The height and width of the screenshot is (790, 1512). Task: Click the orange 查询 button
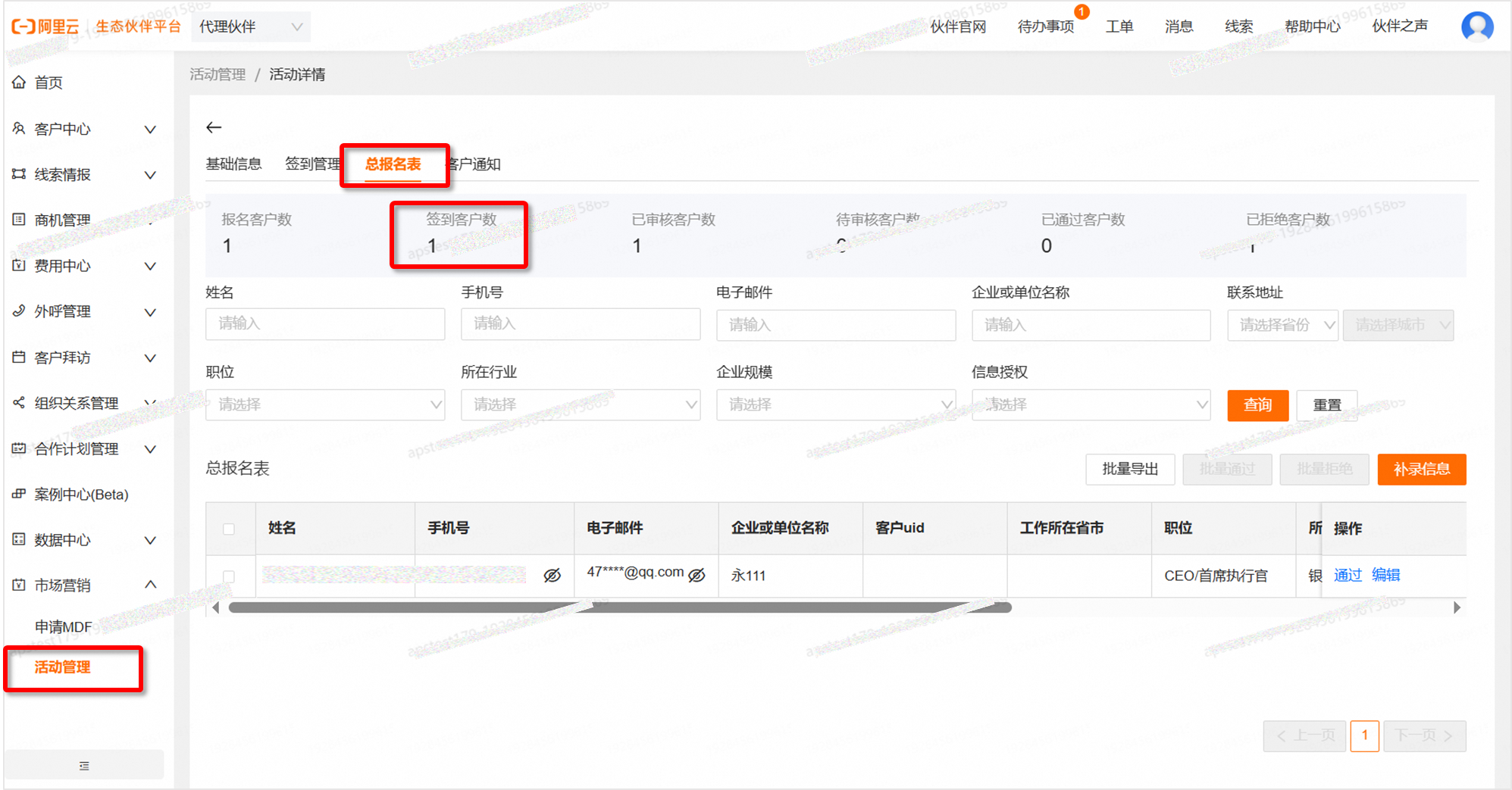click(x=1257, y=405)
